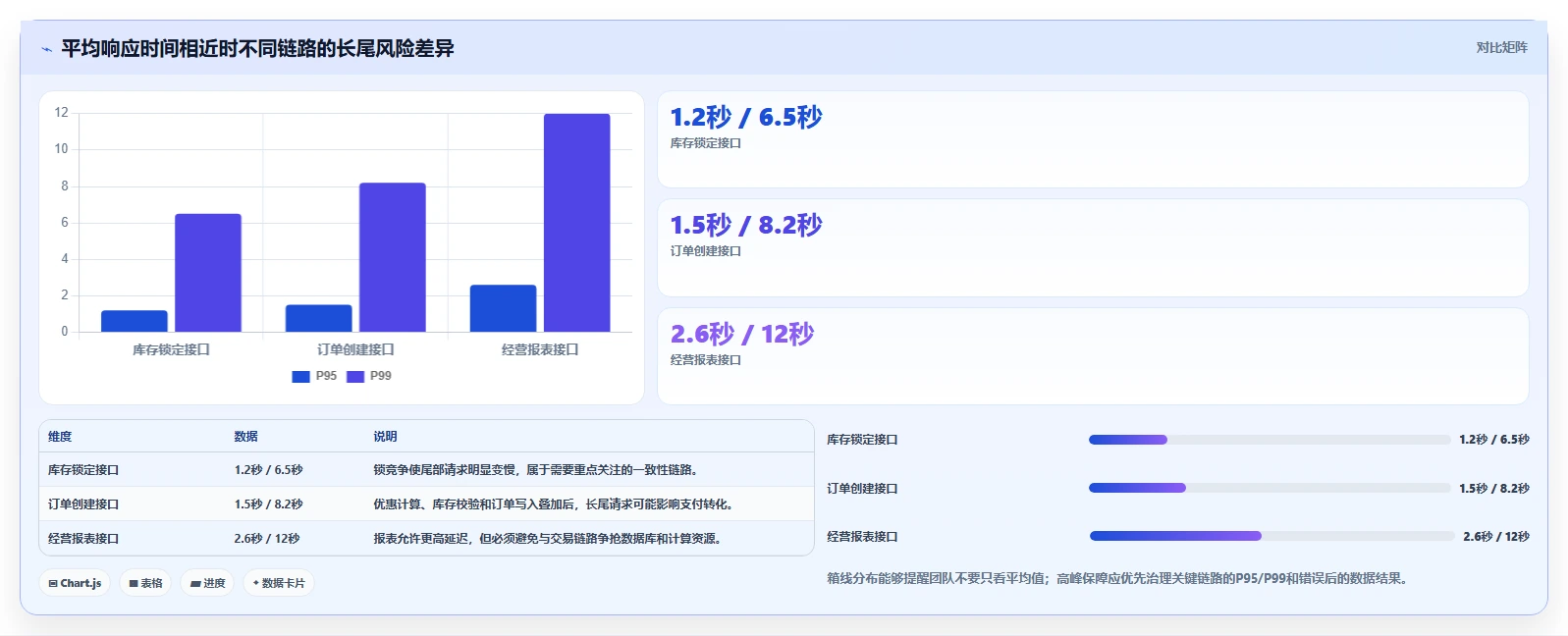Click the description starting 优惠计算、库存校验
This screenshot has height=636, width=1568.
click(553, 504)
